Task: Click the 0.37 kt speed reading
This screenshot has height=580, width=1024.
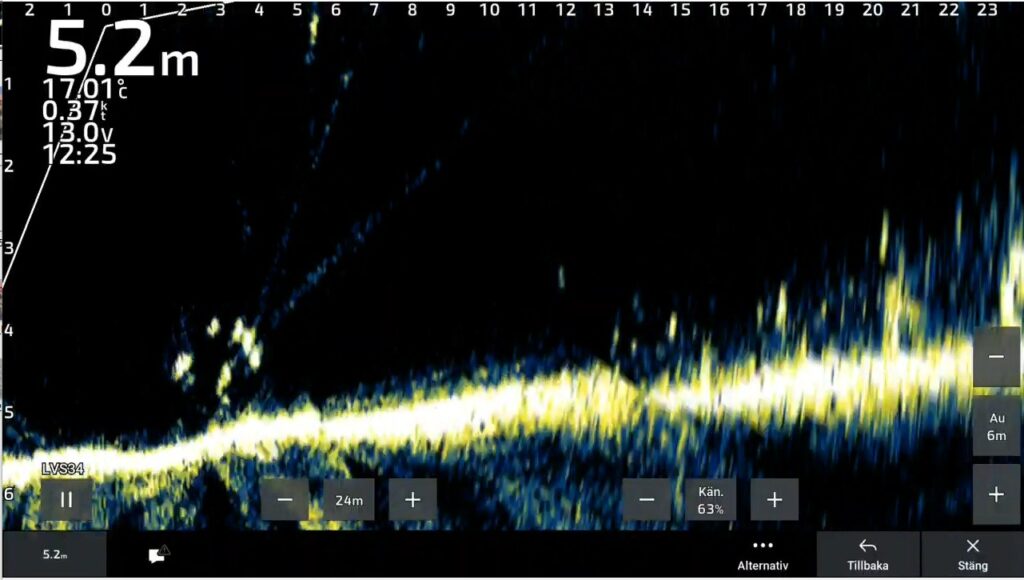Action: pyautogui.click(x=74, y=111)
